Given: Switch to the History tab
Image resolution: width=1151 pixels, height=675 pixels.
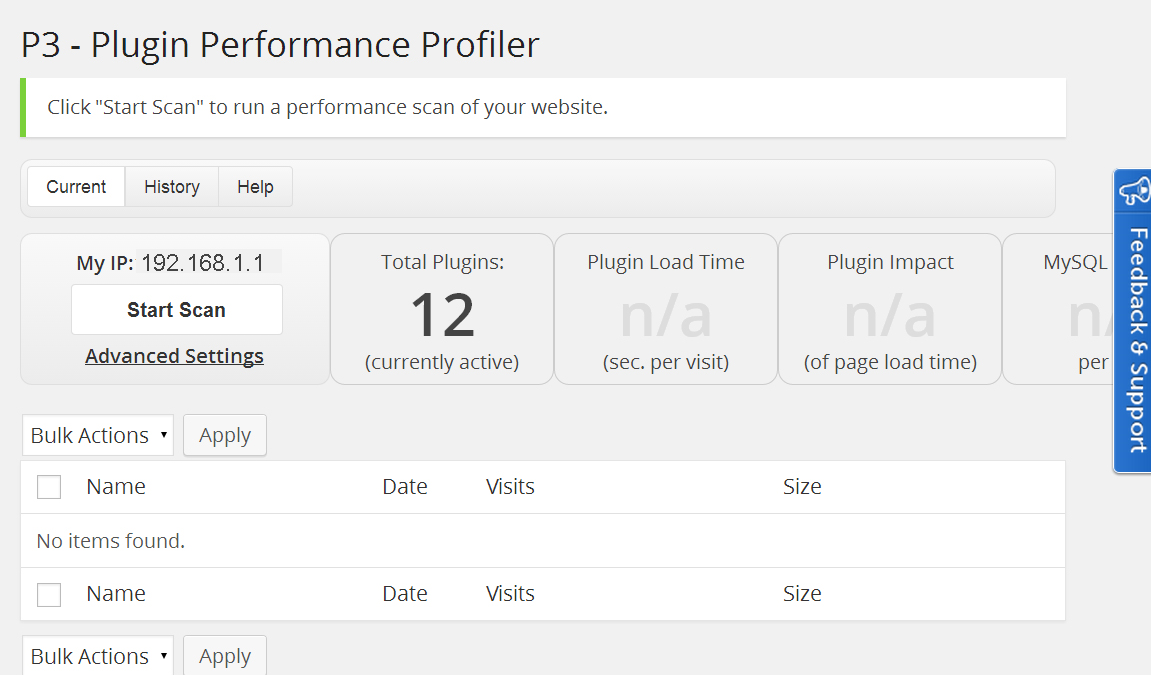Looking at the screenshot, I should coord(172,186).
